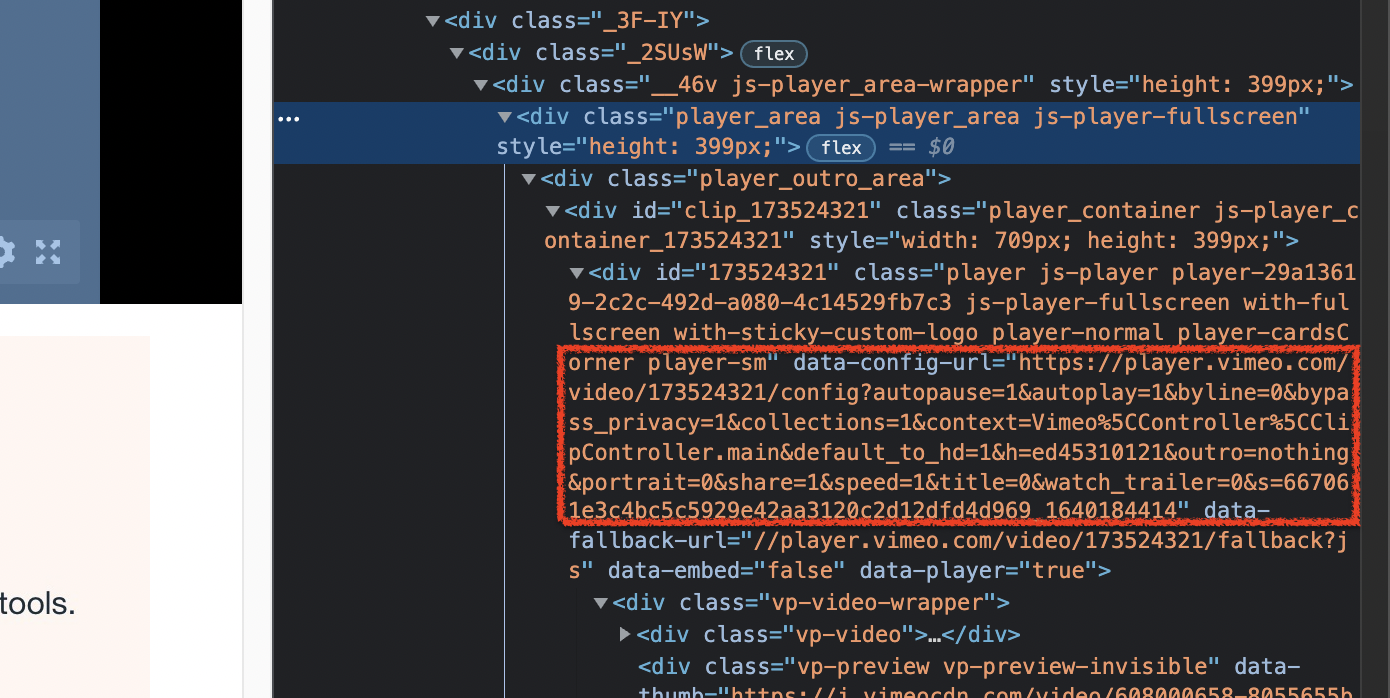This screenshot has width=1390, height=698.
Task: Click the data-fallback-url value
Action: coord(959,556)
